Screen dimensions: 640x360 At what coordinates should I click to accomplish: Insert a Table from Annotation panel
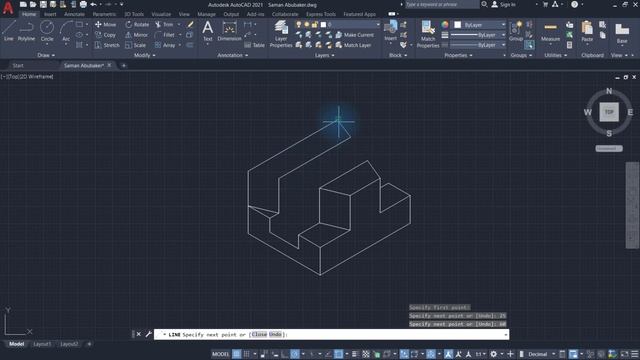(255, 45)
